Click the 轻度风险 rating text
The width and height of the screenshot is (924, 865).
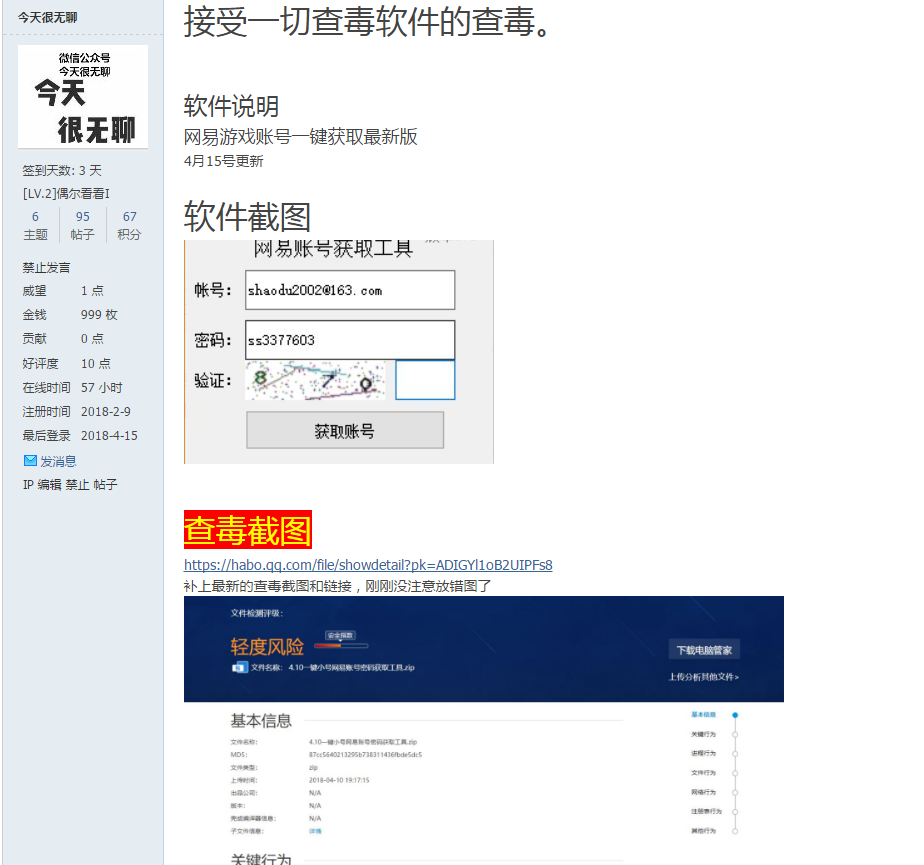(267, 646)
